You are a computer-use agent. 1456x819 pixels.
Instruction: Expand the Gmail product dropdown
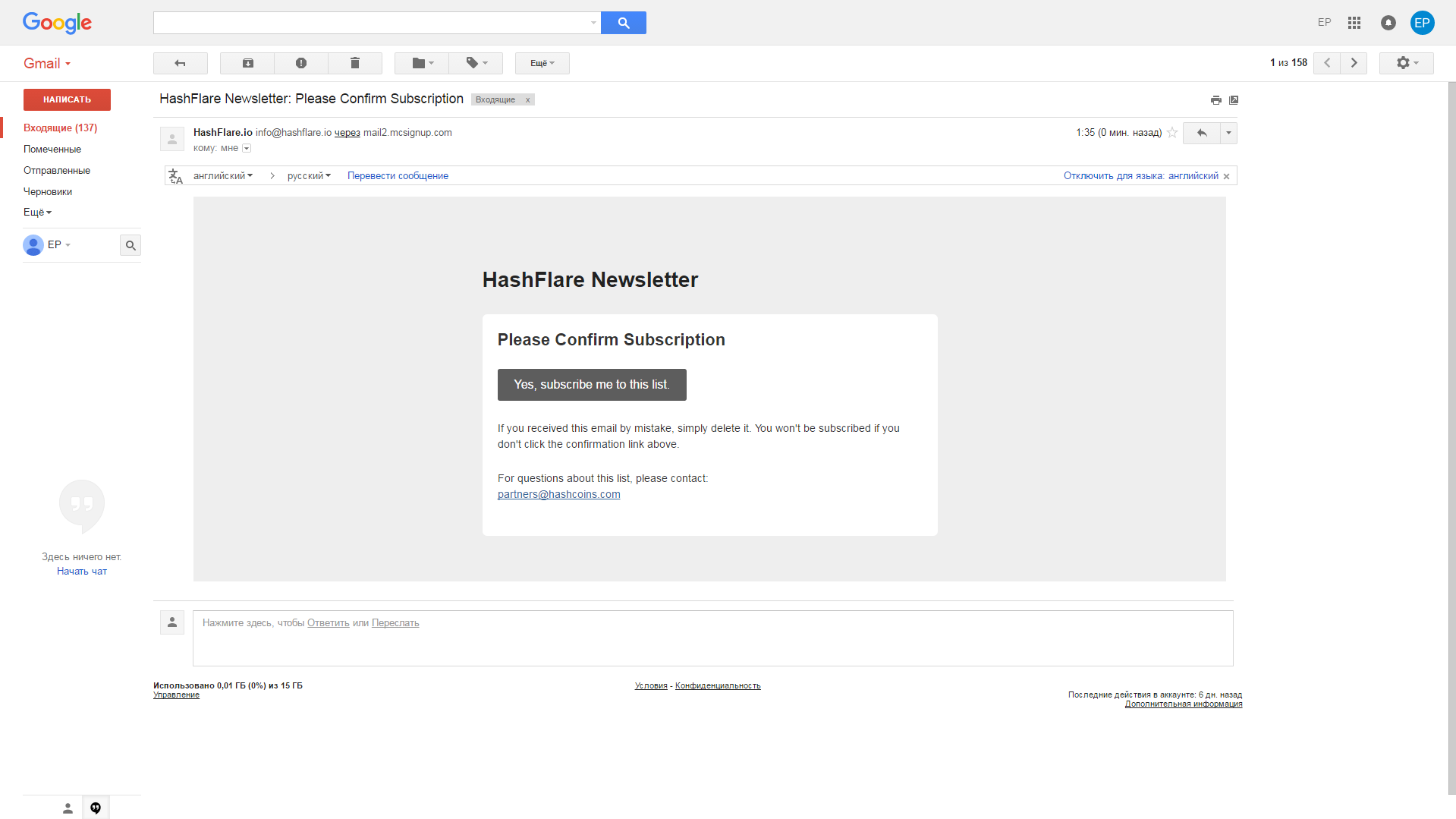point(47,64)
